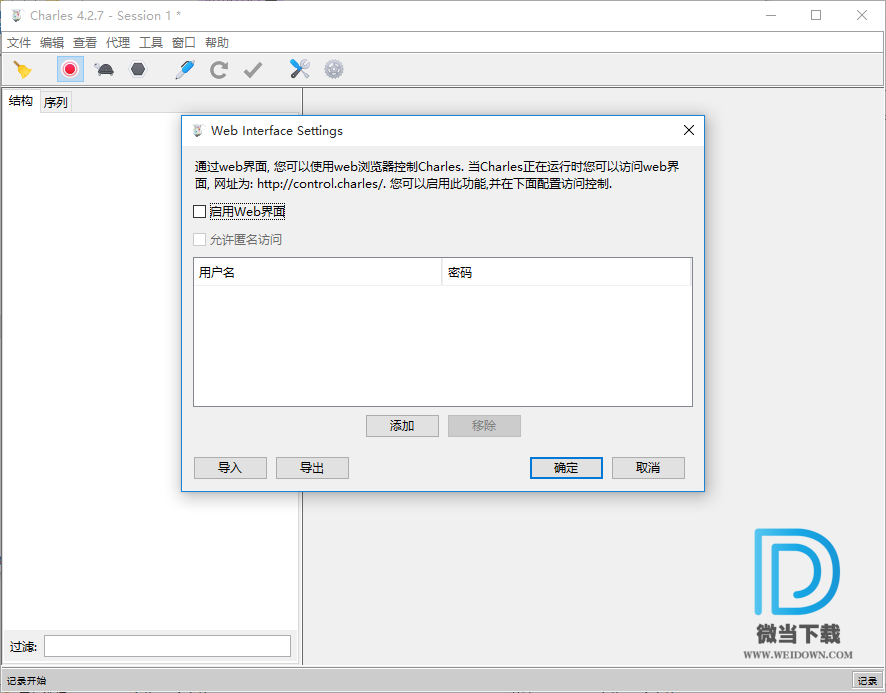Click the Charles icon in dialog title

(198, 131)
